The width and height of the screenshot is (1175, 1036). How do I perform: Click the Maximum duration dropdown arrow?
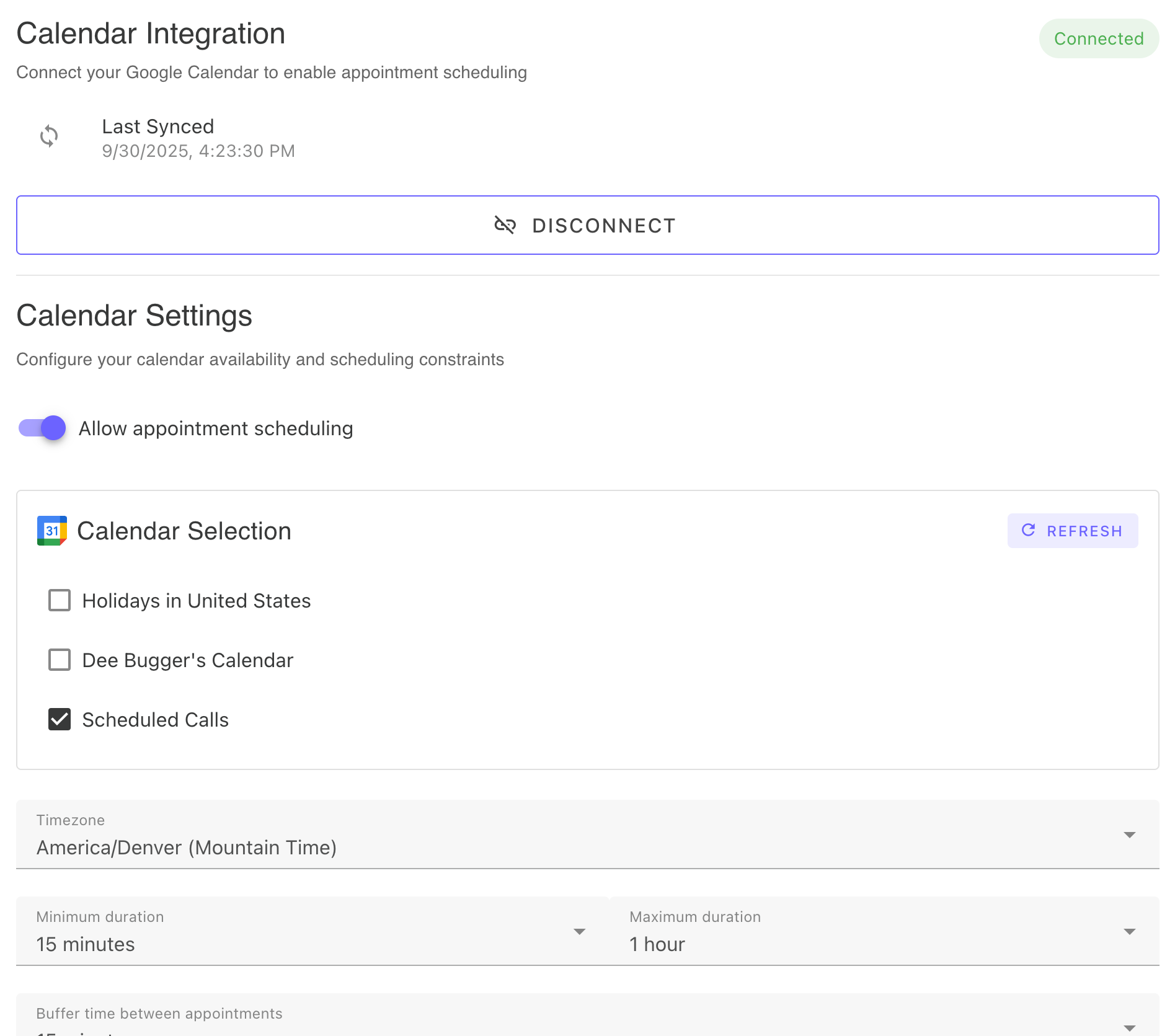[1130, 931]
